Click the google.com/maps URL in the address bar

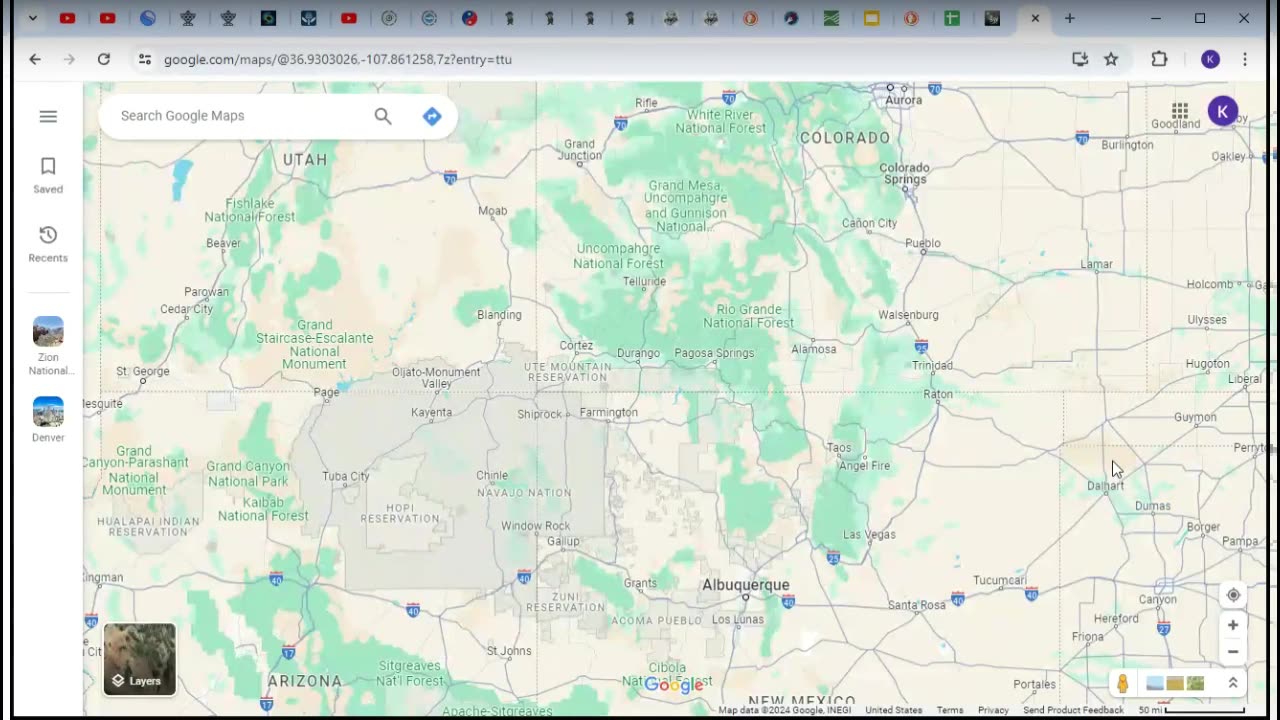click(338, 59)
